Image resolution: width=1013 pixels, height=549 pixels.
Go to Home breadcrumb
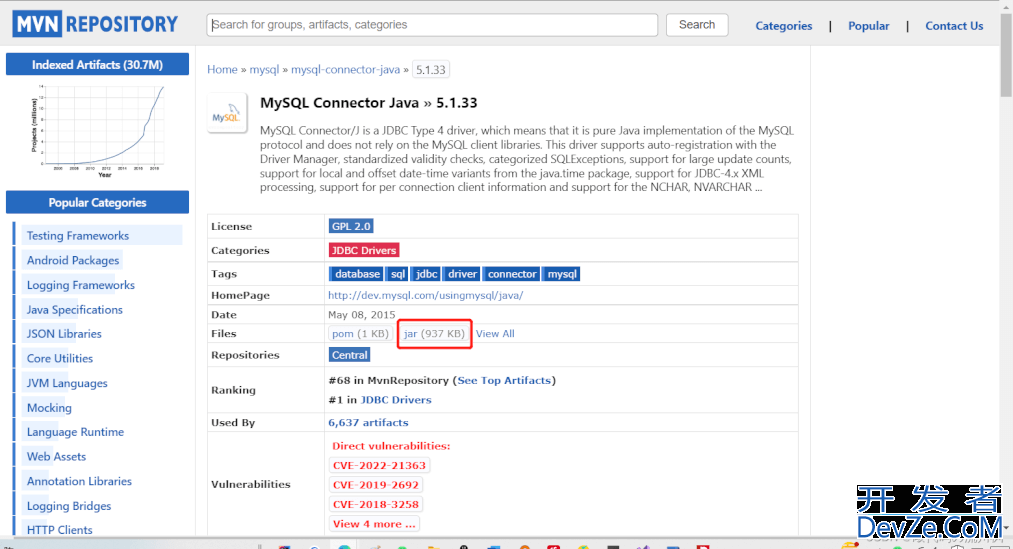pos(222,69)
